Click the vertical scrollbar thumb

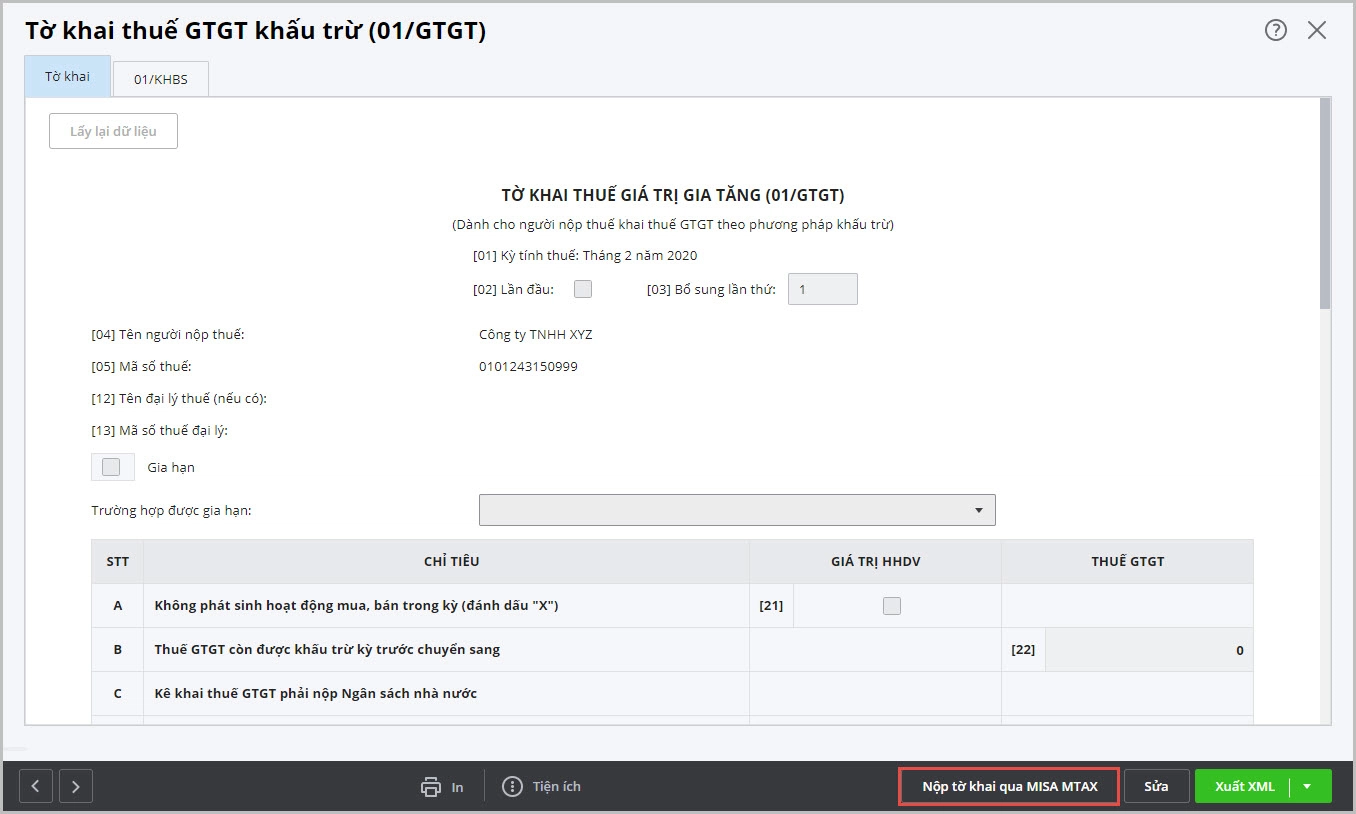(x=1324, y=203)
